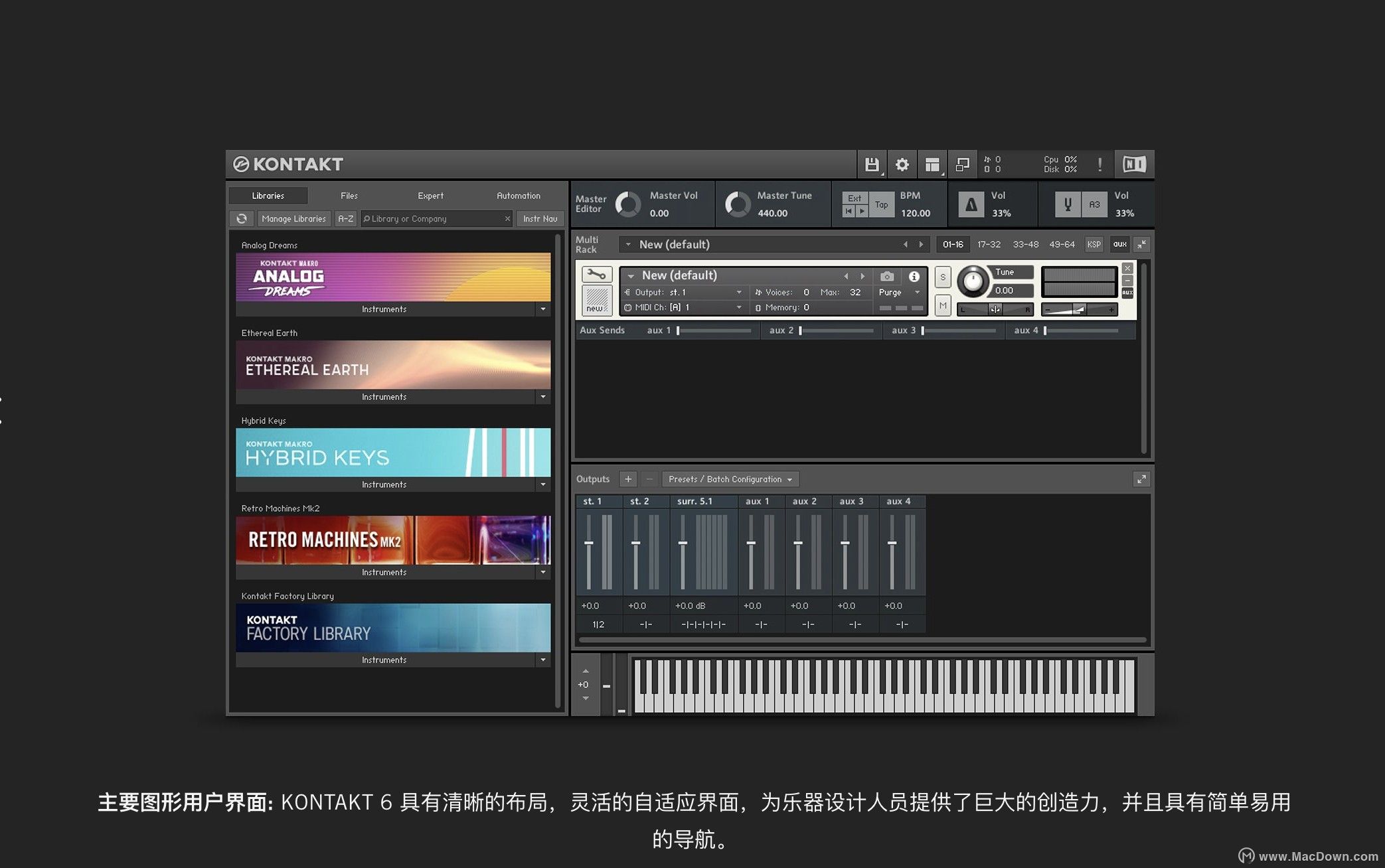Screen dimensions: 1385x868
Task: Click next multi arrow in Multi Rack
Action: pos(921,244)
